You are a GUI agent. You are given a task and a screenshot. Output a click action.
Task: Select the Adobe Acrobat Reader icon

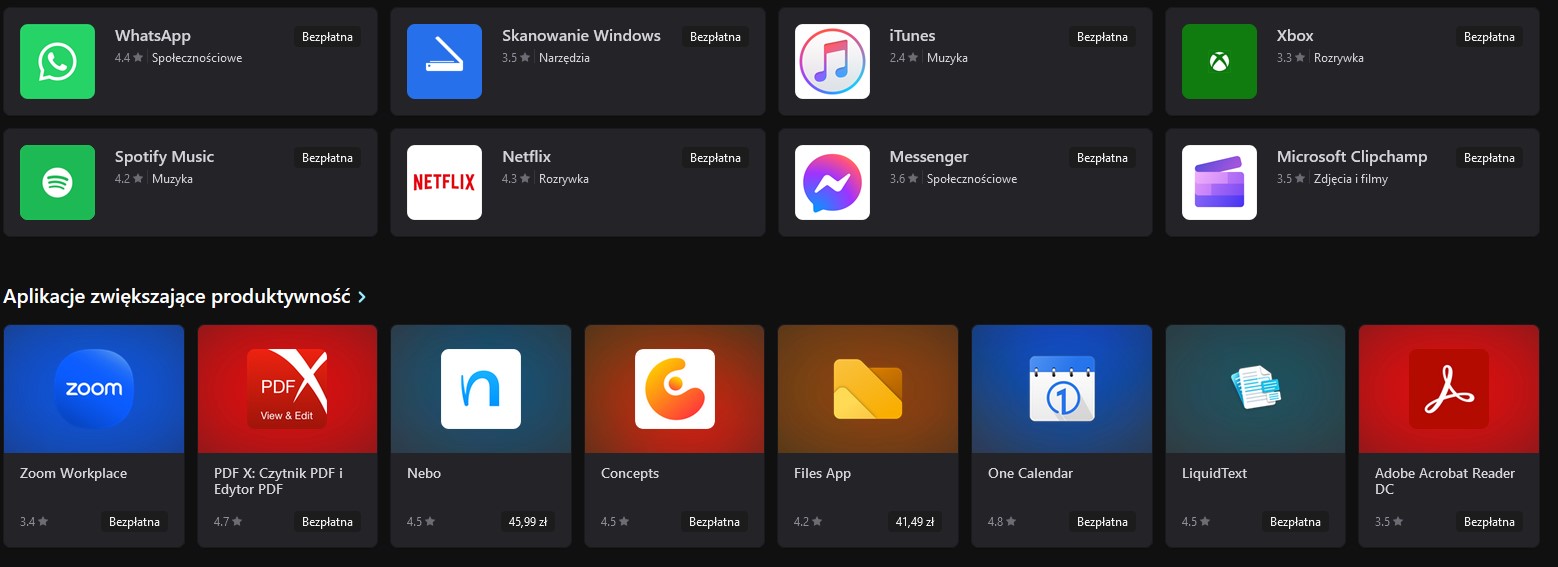[x=1449, y=389]
